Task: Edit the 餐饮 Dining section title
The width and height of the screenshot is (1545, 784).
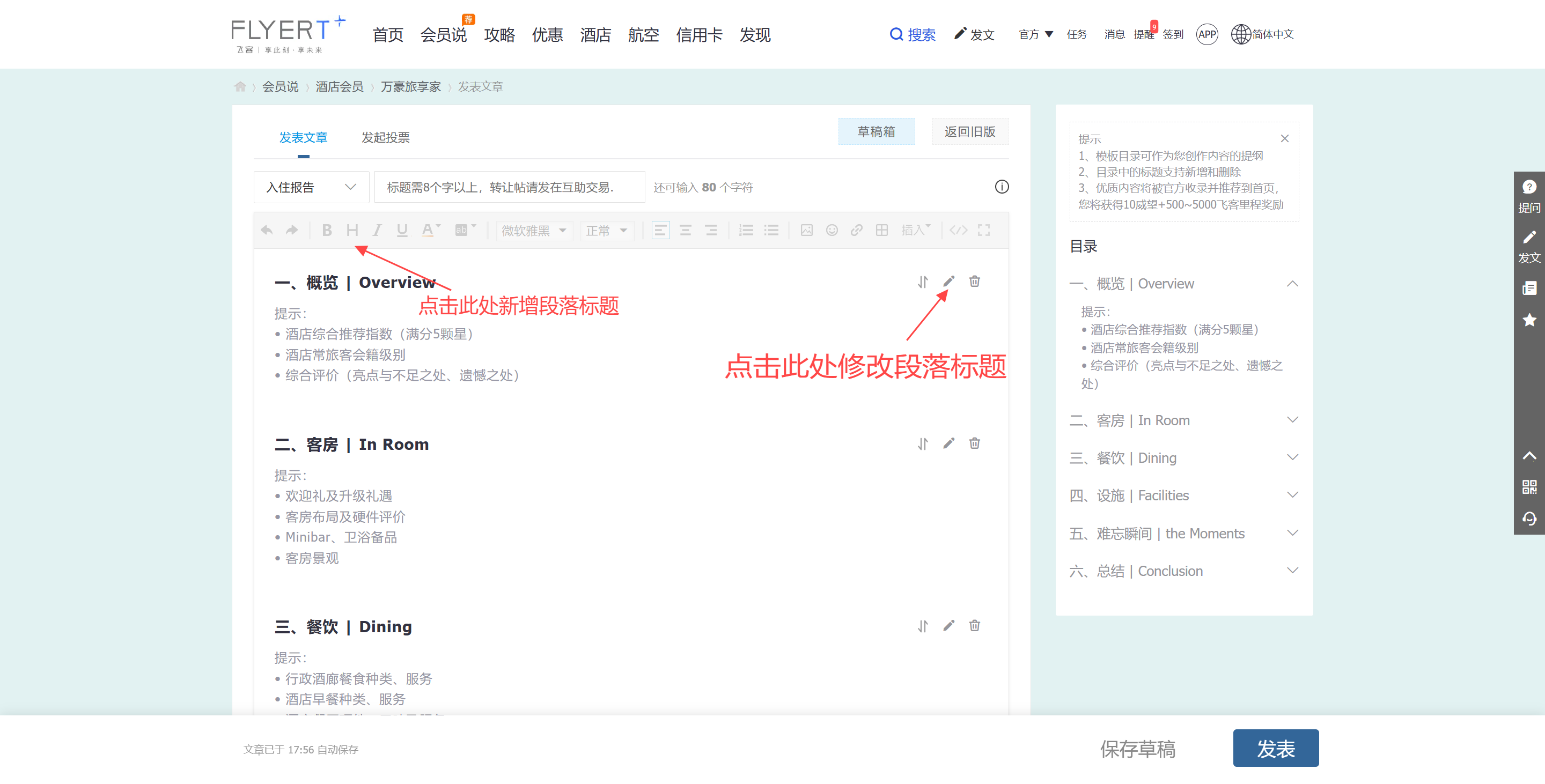Action: pos(949,626)
